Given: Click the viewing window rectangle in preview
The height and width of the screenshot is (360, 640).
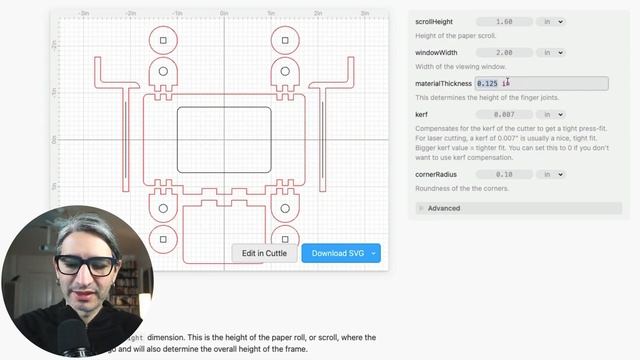Looking at the screenshot, I should [x=224, y=140].
